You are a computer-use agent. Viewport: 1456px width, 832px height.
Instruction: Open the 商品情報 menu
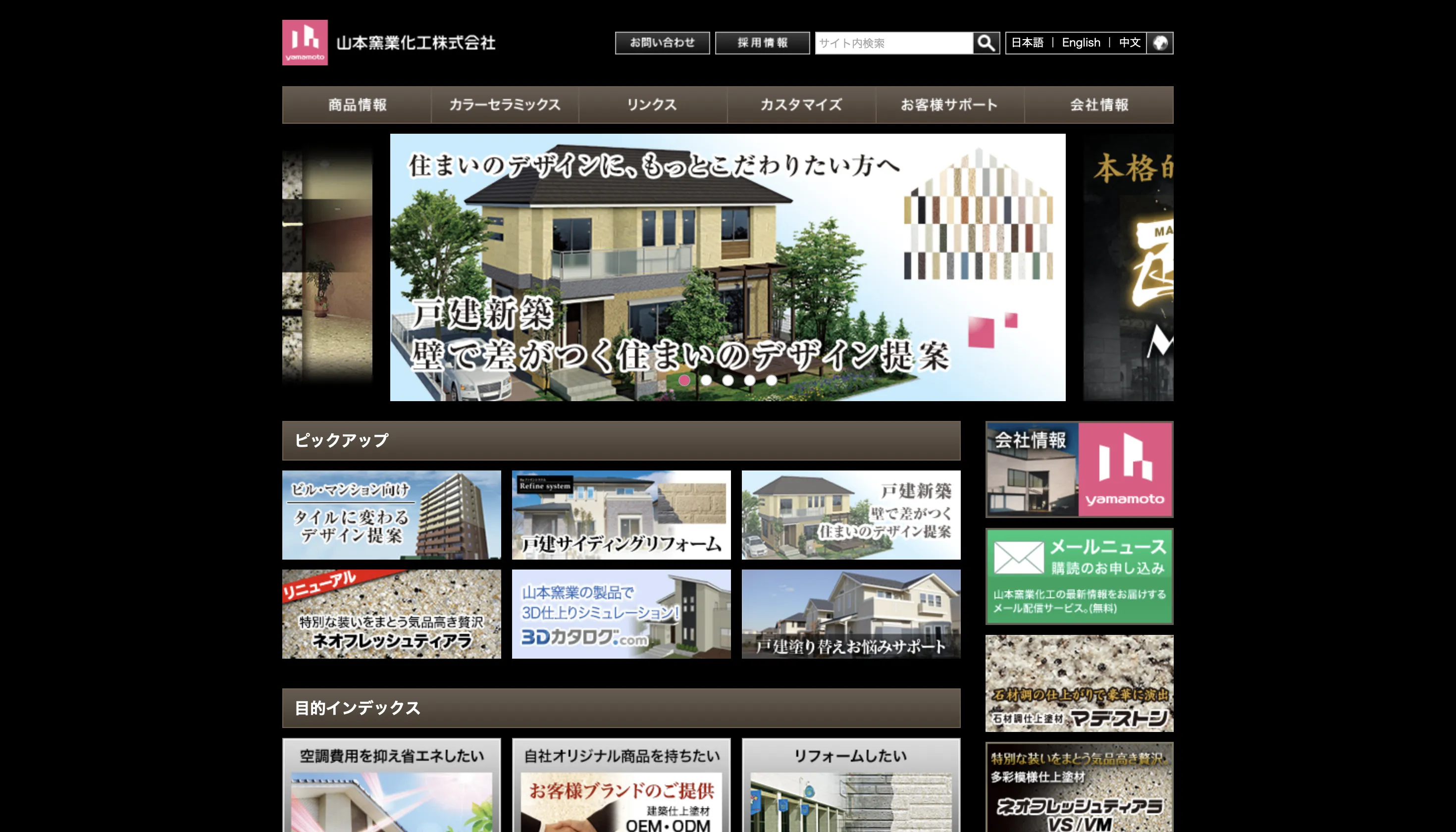click(x=357, y=104)
